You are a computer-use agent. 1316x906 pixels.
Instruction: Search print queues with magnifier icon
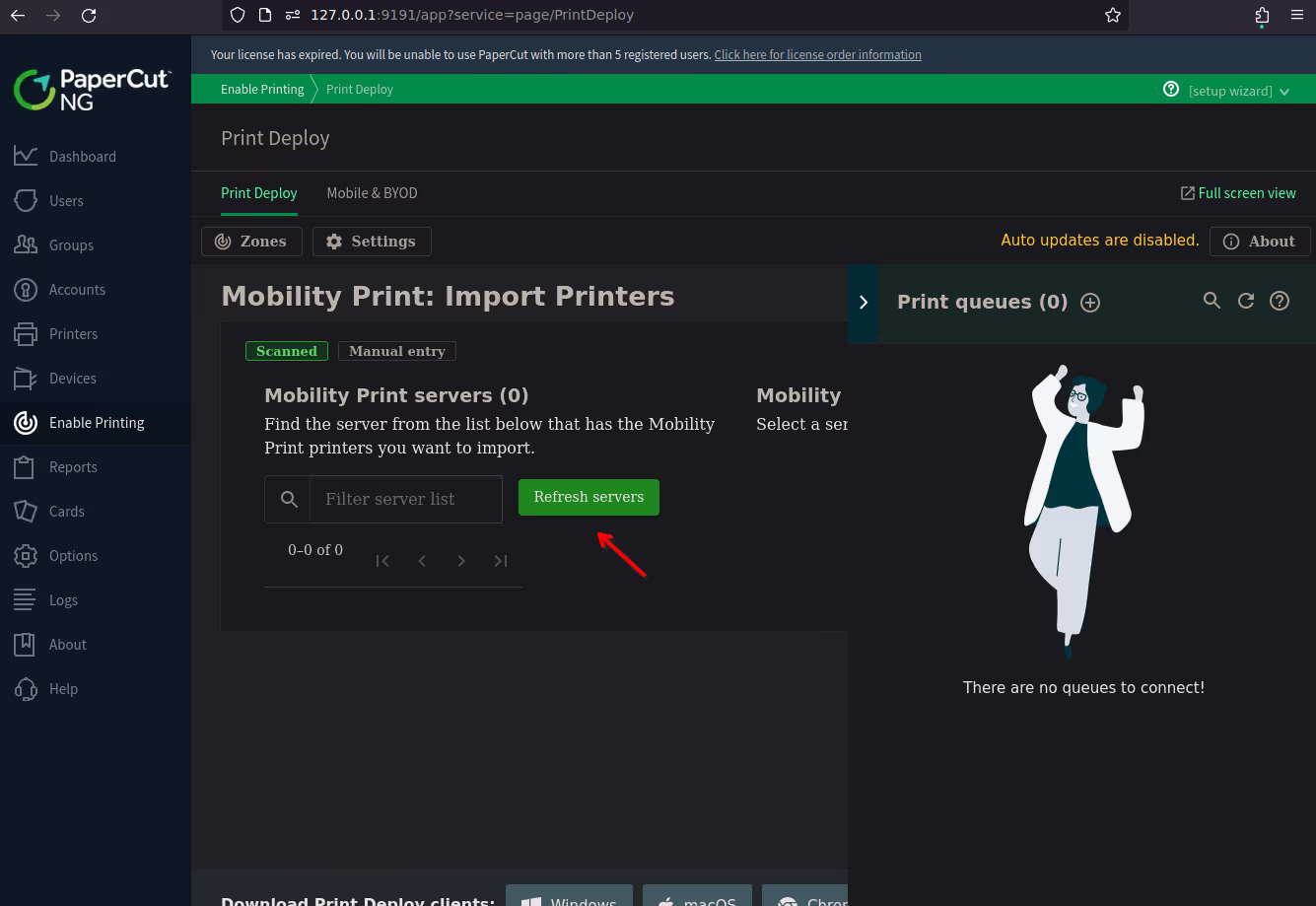tap(1212, 301)
